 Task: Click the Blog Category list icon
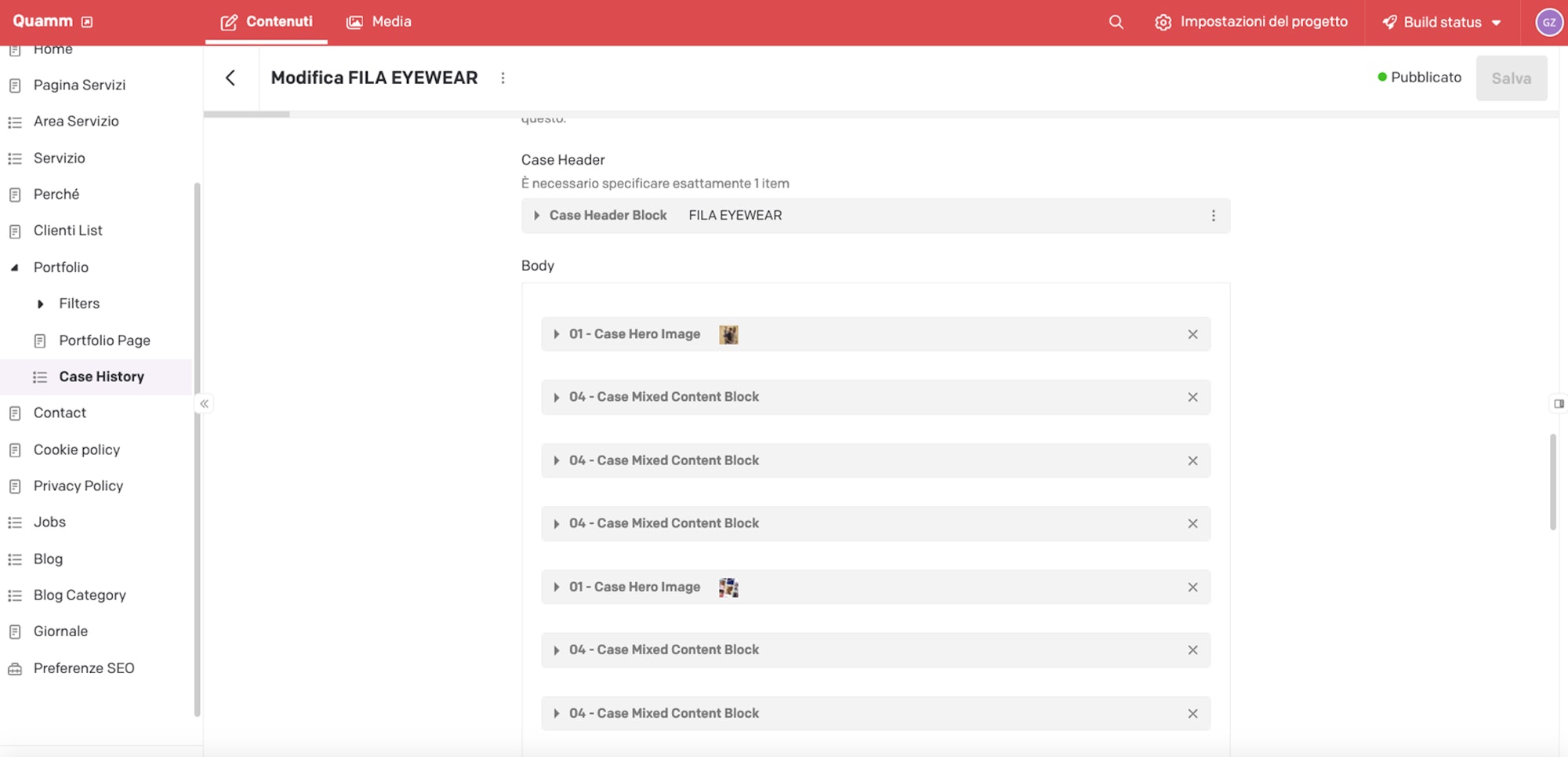click(15, 595)
